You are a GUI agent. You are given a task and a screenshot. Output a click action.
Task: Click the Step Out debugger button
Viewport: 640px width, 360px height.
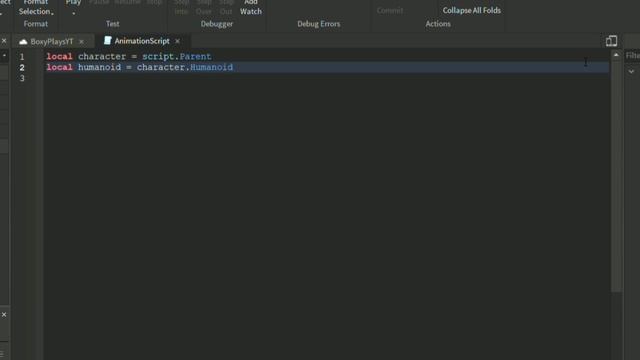pos(226,7)
